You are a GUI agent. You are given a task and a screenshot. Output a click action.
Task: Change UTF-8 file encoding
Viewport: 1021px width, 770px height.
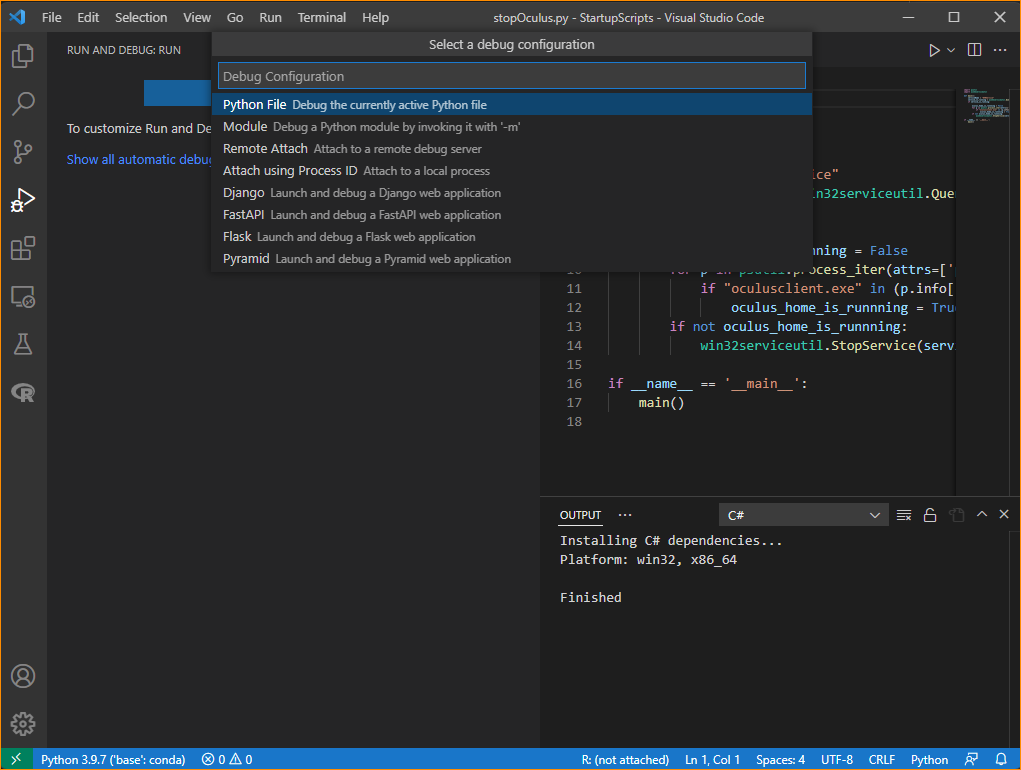pos(837,760)
